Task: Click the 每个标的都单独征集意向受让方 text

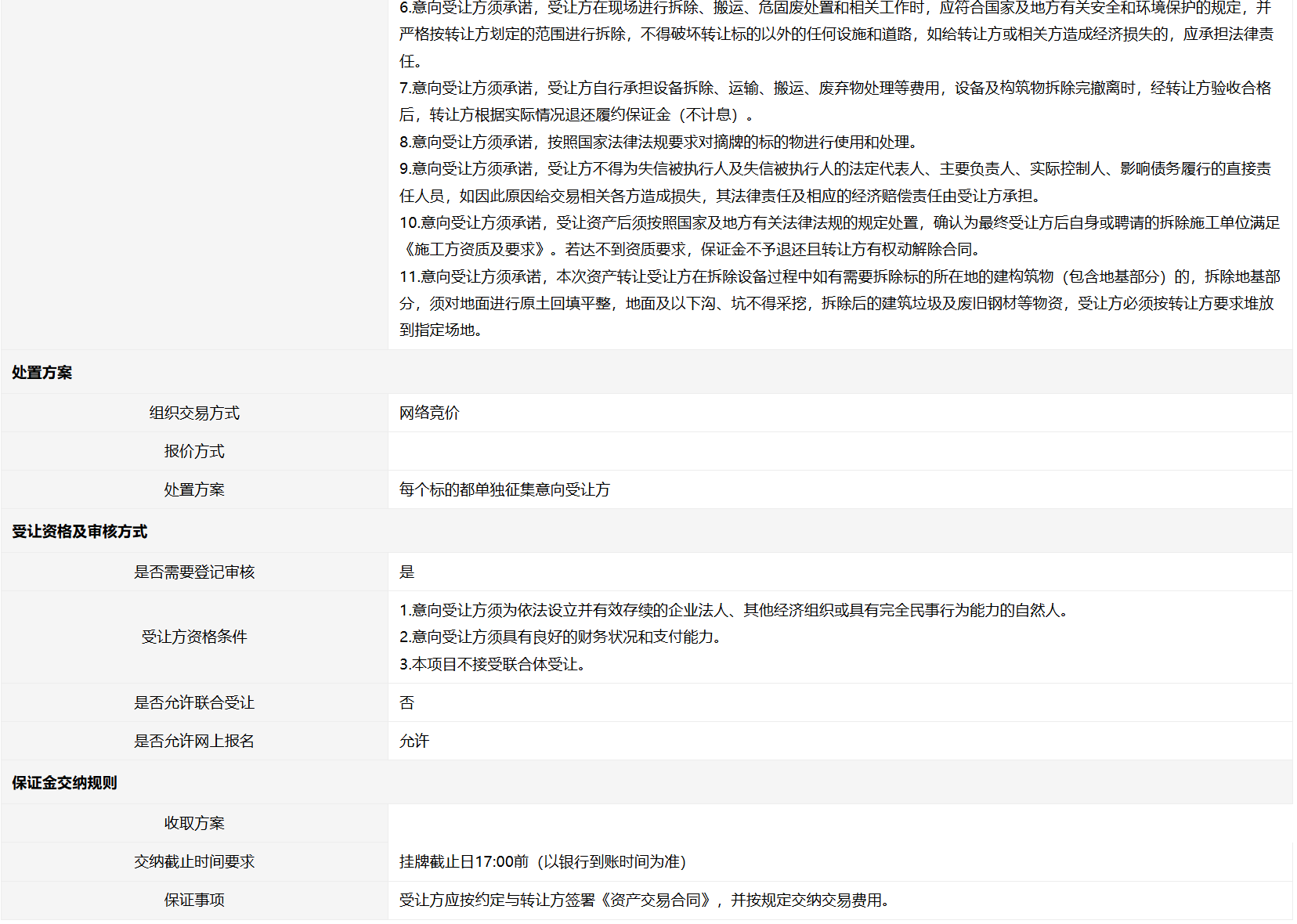Action: pyautogui.click(x=504, y=489)
